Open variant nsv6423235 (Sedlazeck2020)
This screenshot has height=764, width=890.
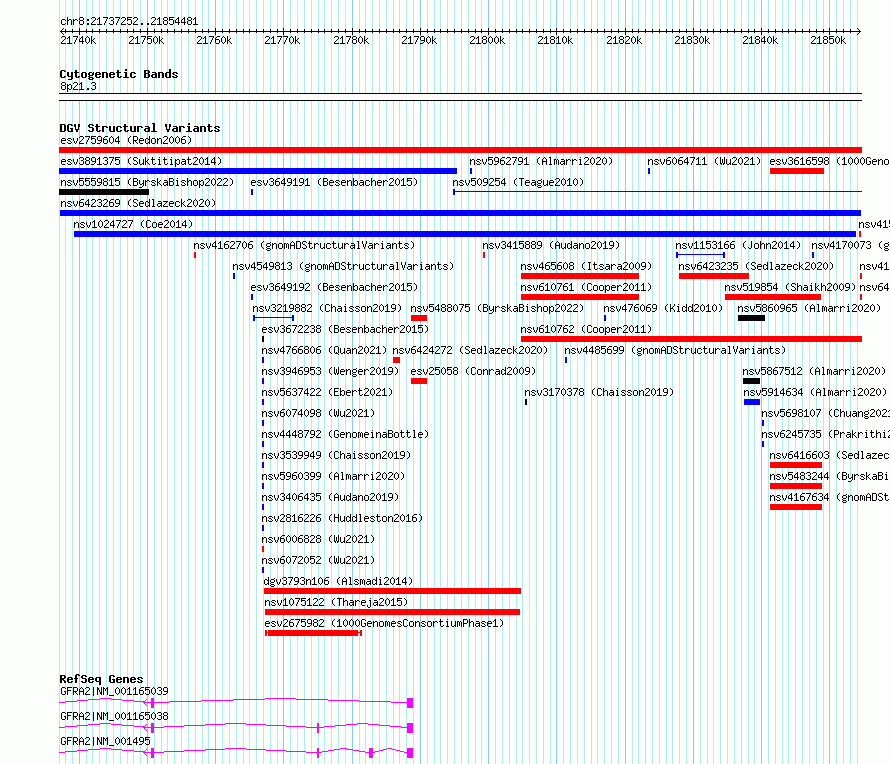756,266
